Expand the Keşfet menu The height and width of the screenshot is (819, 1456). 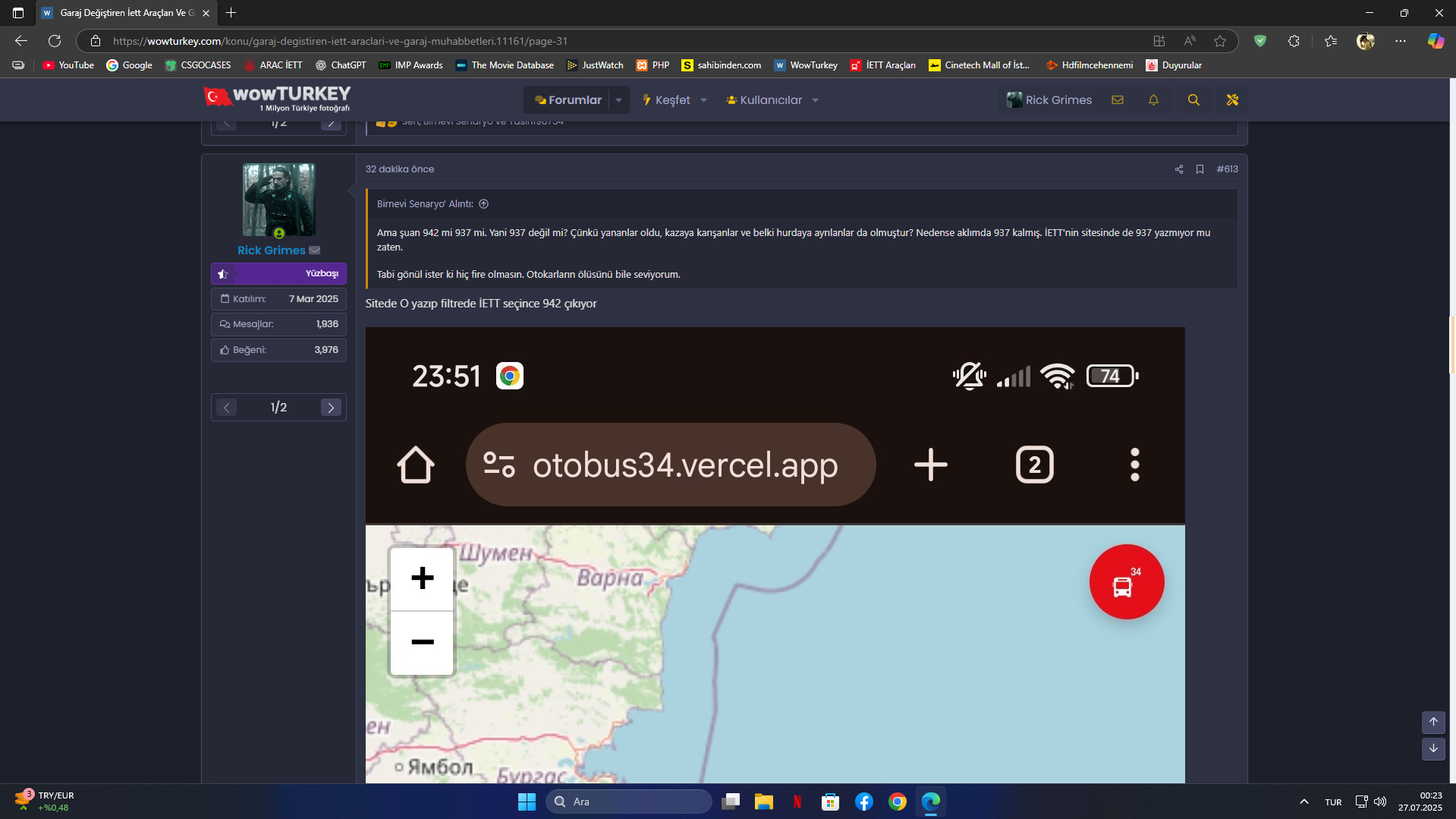click(x=674, y=100)
